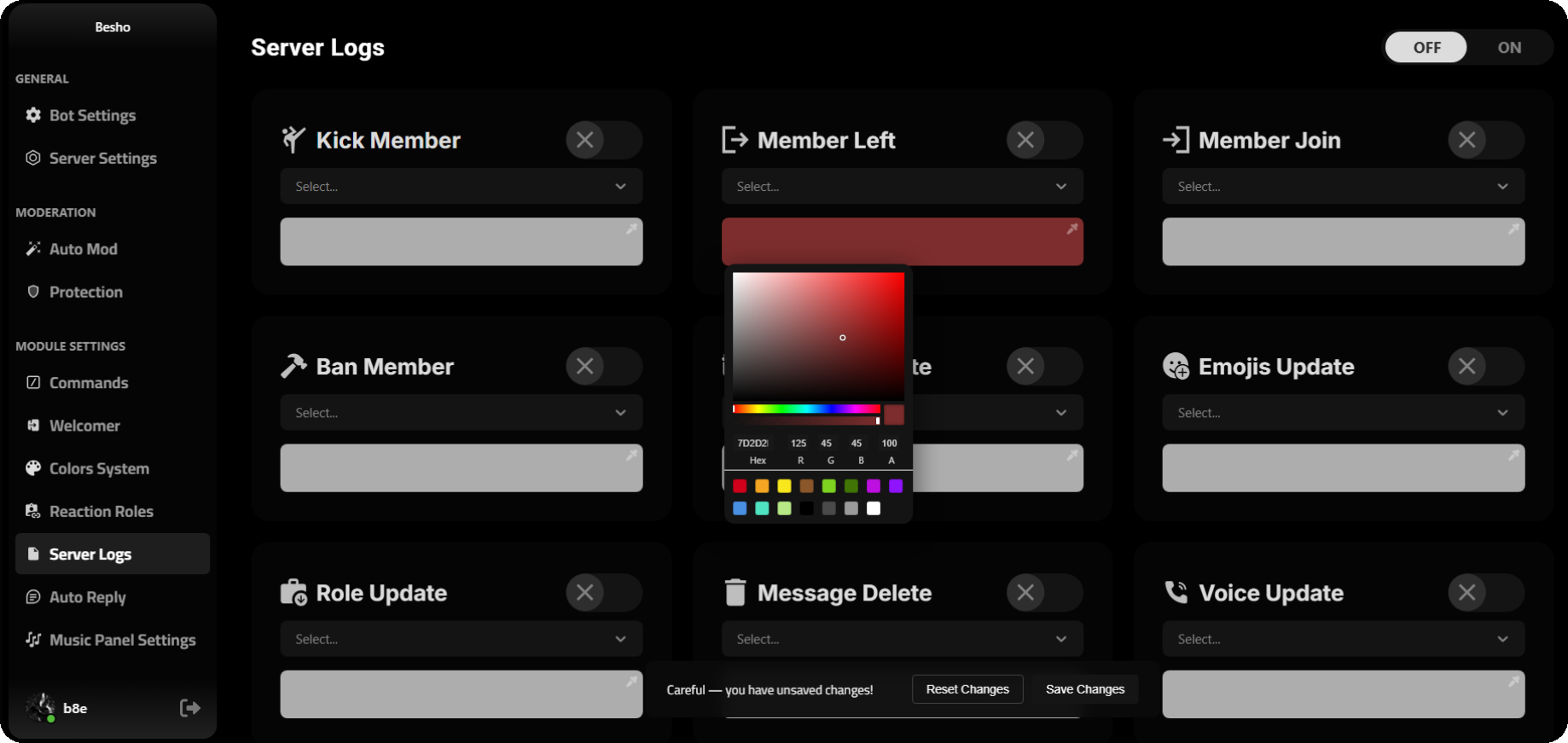Switch Server Logs master toggle to ON
Viewport: 1568px width, 743px height.
click(1508, 48)
